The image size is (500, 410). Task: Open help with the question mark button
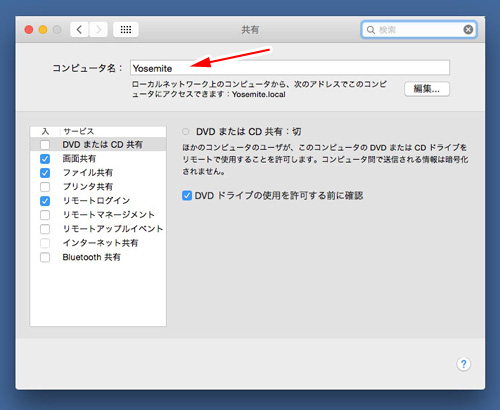[463, 364]
